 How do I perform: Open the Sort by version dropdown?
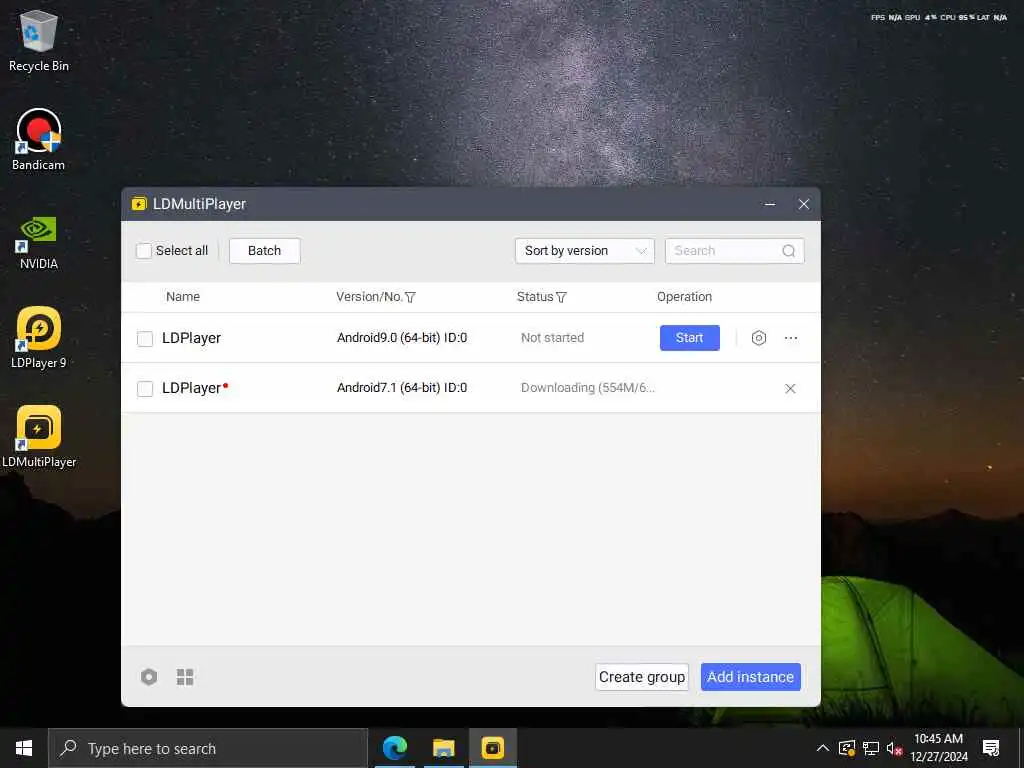[x=584, y=251]
